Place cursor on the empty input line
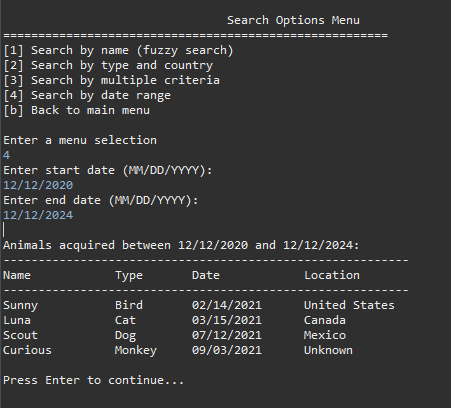The width and height of the screenshot is (451, 408). [x=4, y=230]
